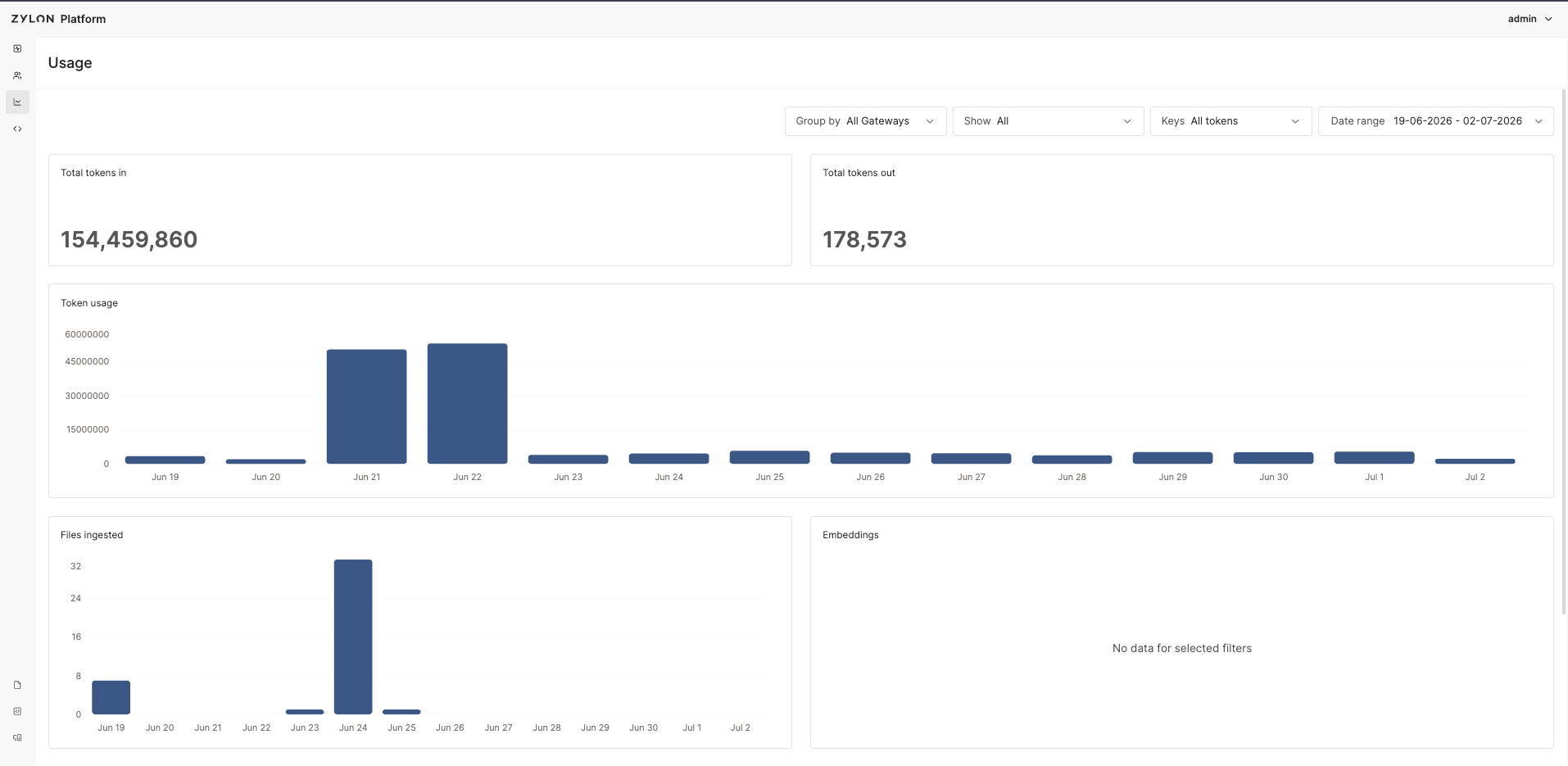The width and height of the screenshot is (1568, 766).
Task: Click the ZYLON Platform logo
Action: tap(58, 19)
